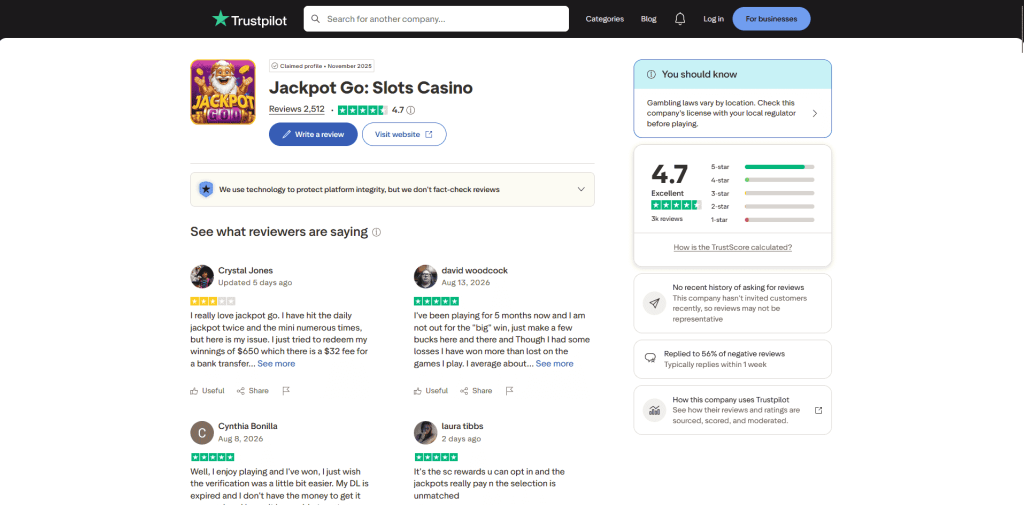
Task: Click Write a review button
Action: [313, 134]
